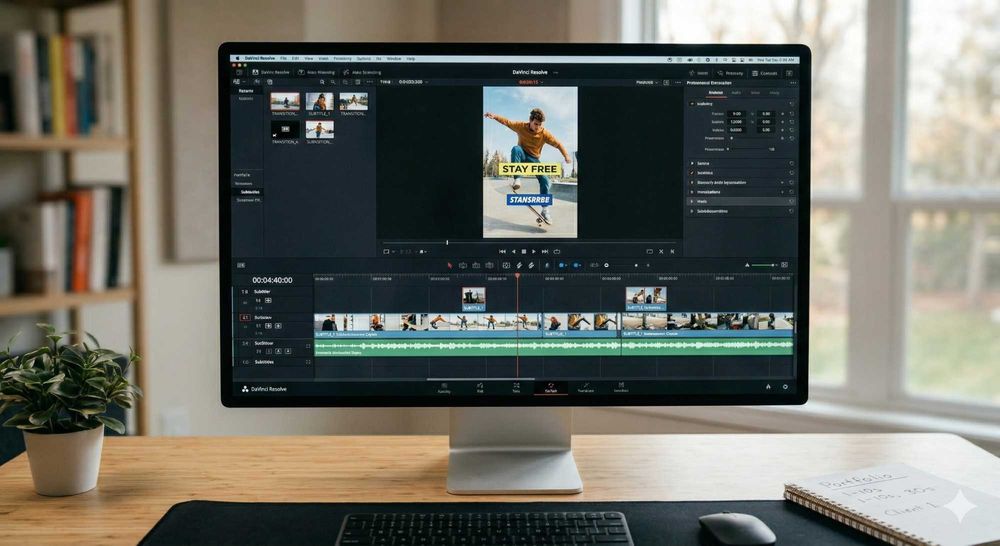The height and width of the screenshot is (546, 1000).
Task: Open the three-dot menu above the viewer
Action: pos(678,82)
